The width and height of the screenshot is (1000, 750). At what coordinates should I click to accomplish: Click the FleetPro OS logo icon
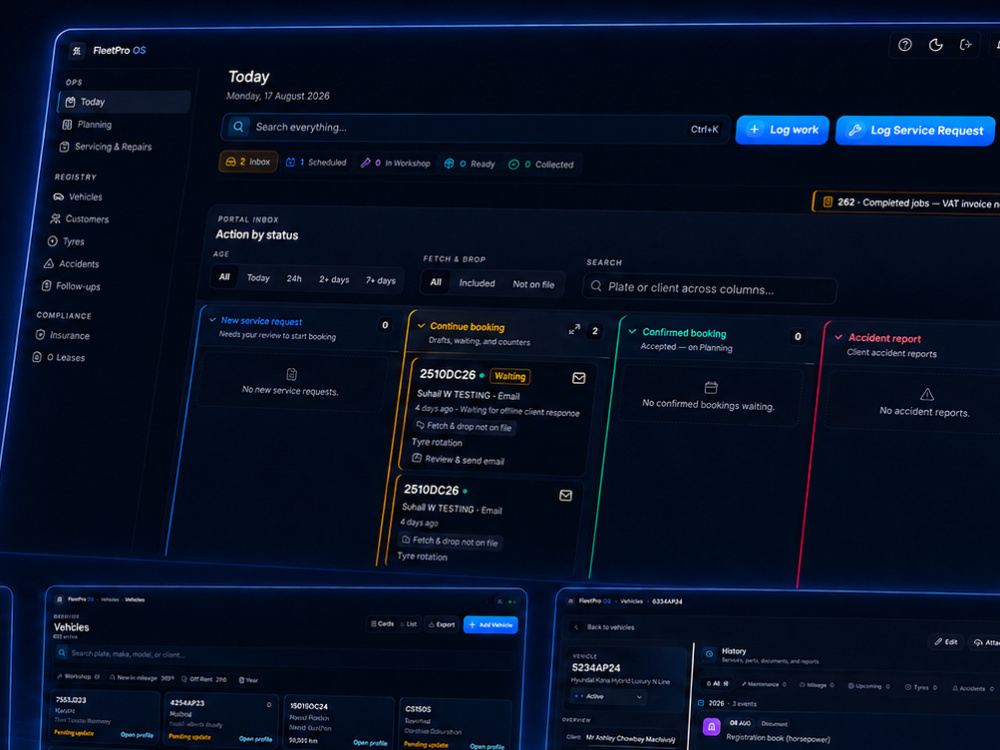coord(77,50)
